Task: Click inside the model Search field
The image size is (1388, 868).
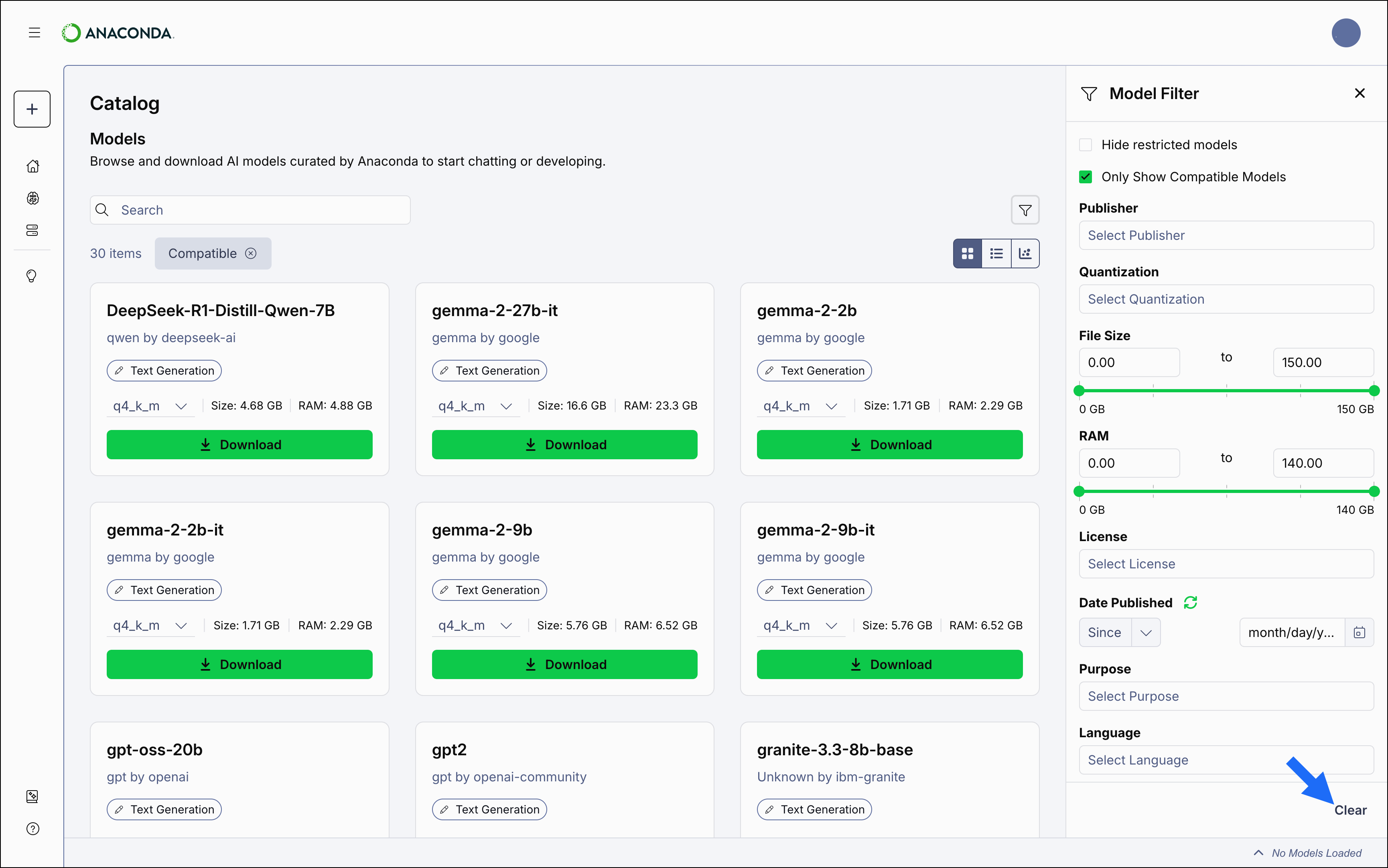Action: (x=250, y=209)
